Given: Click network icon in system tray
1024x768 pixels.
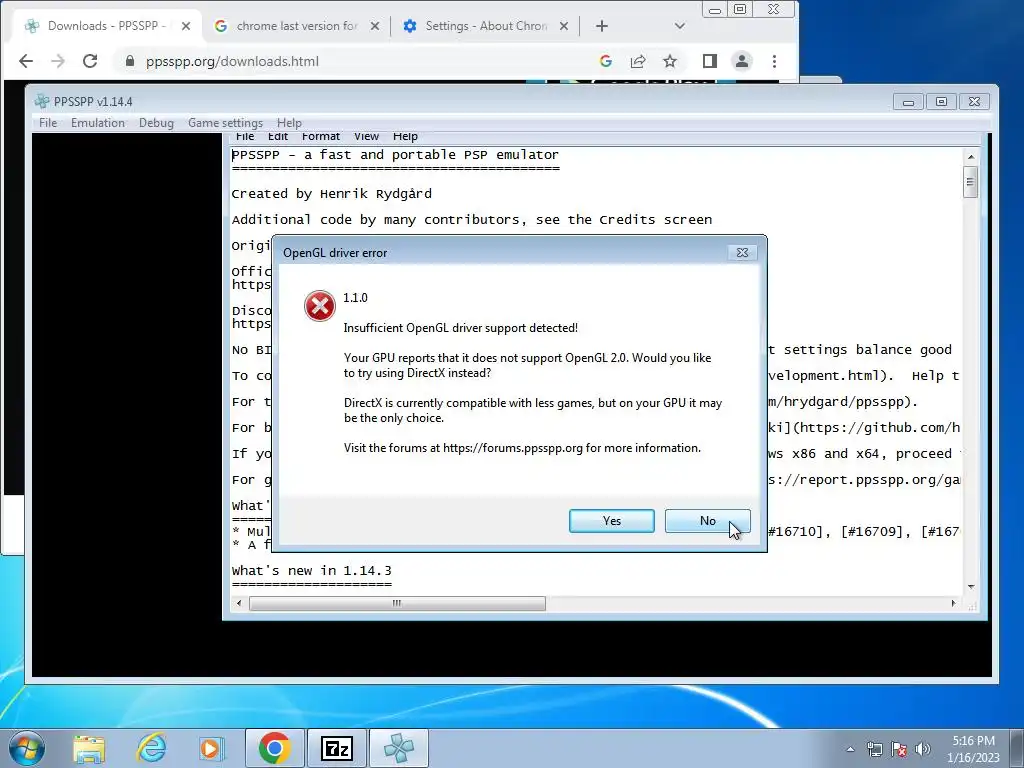Looking at the screenshot, I should coord(874,749).
